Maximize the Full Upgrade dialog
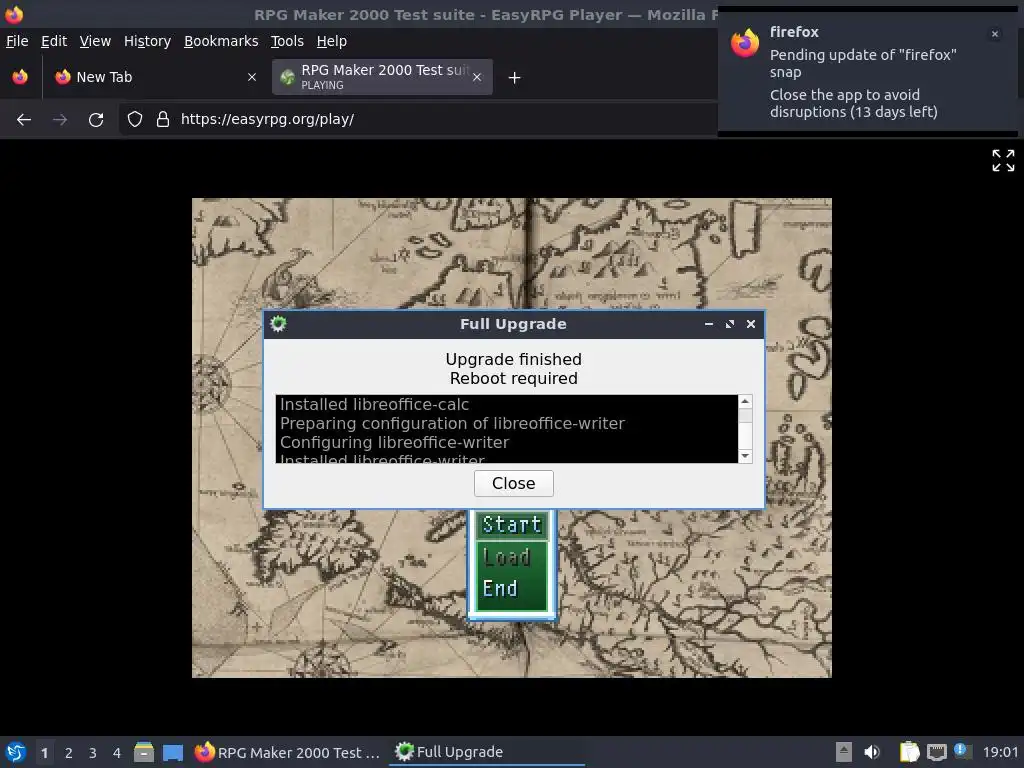This screenshot has width=1024, height=768. 729,324
